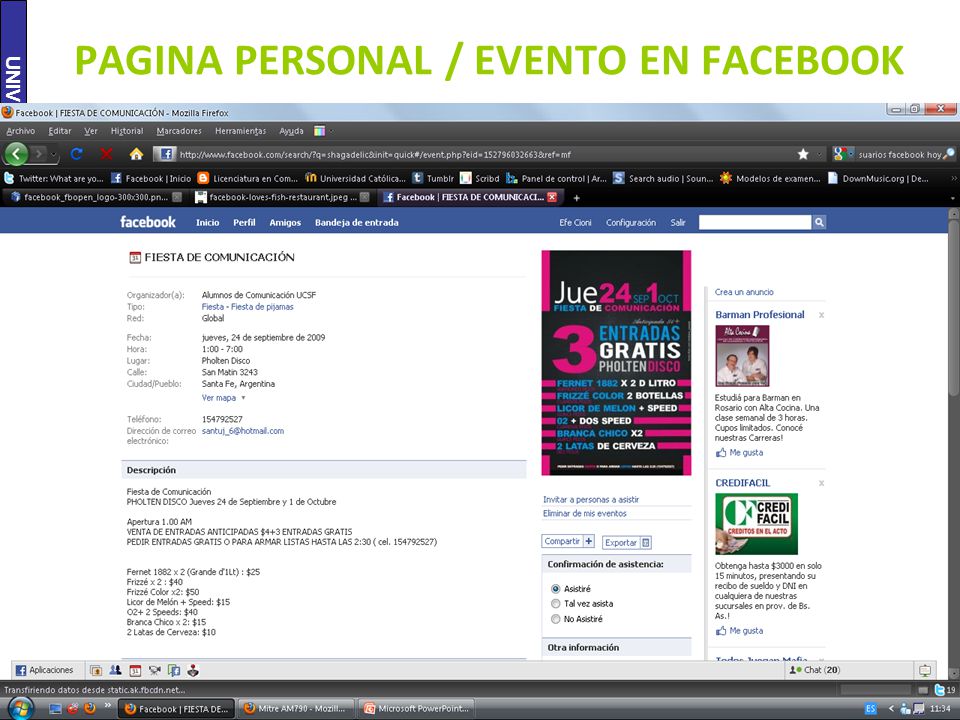Click the Show Desktop quick launch icon
Screen dimensions: 960x720
coord(55,709)
